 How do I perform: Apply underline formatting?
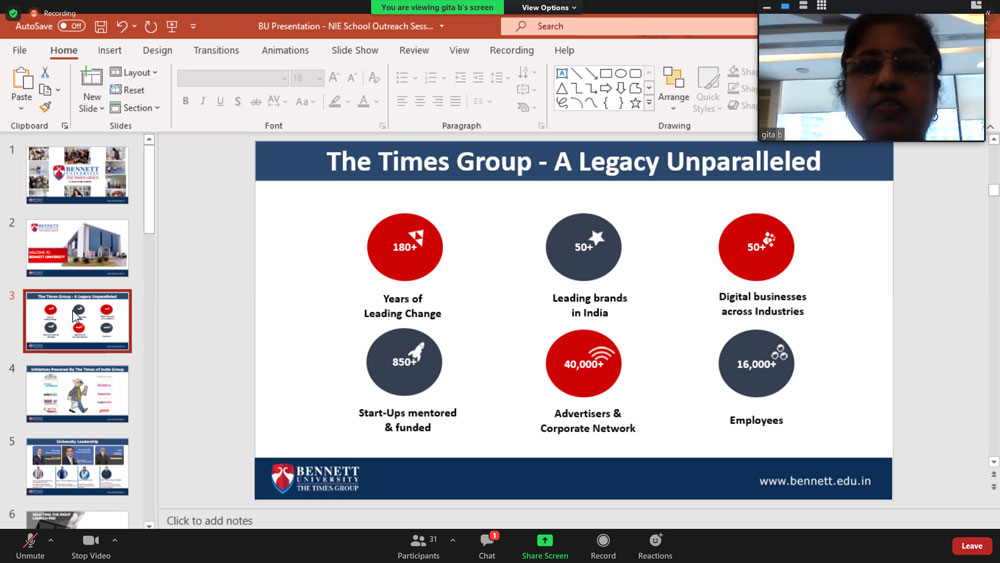(220, 101)
